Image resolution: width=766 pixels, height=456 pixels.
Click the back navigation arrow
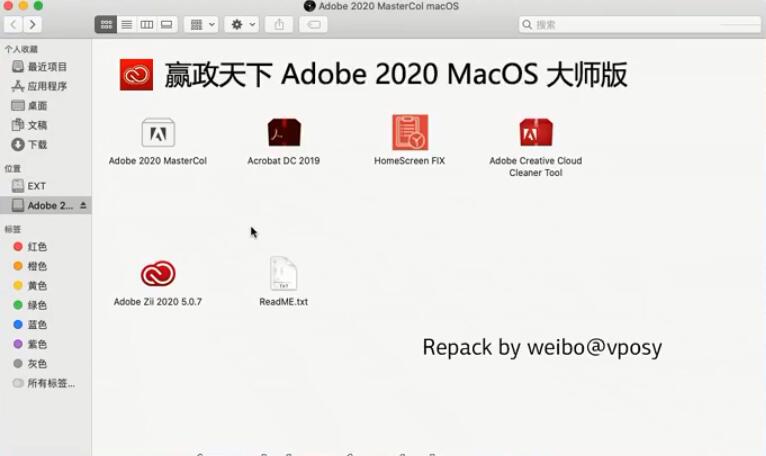pyautogui.click(x=13, y=24)
